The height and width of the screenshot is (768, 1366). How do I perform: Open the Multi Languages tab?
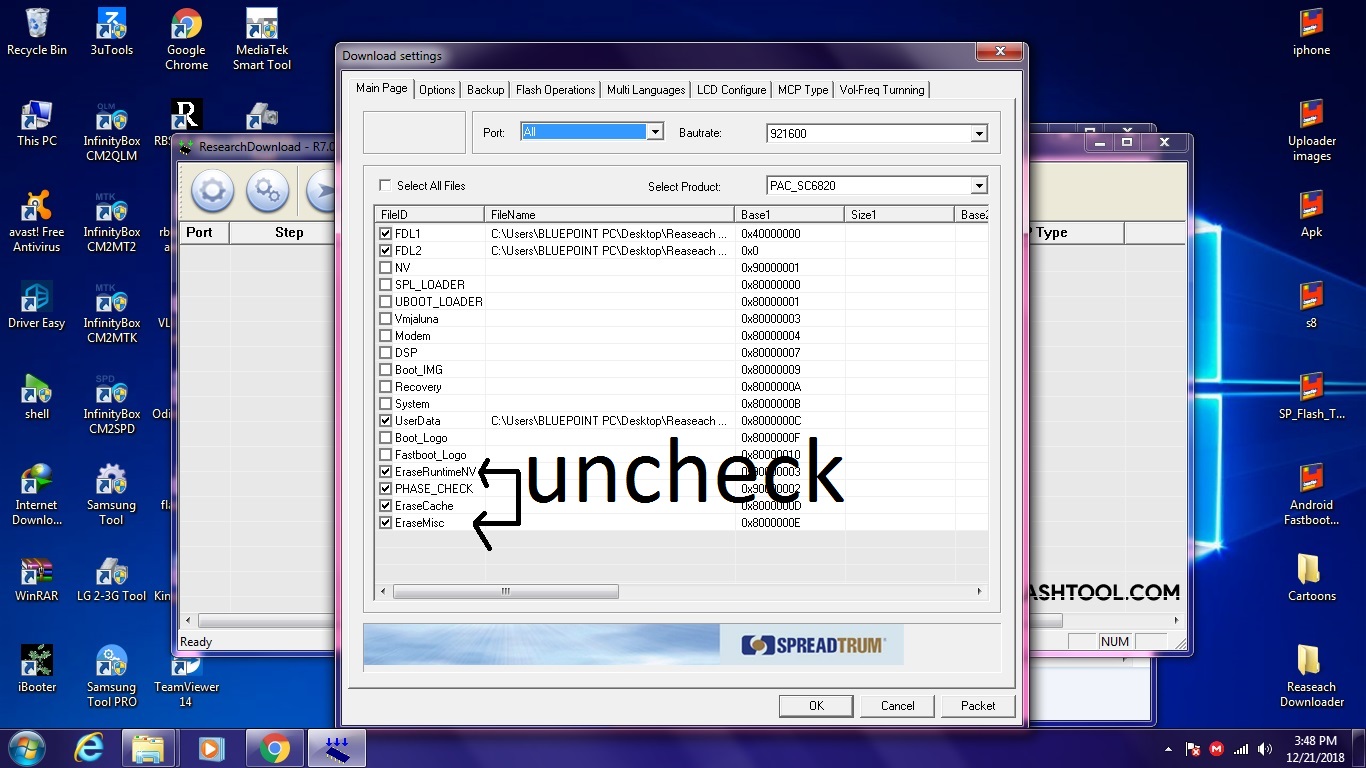pyautogui.click(x=646, y=90)
